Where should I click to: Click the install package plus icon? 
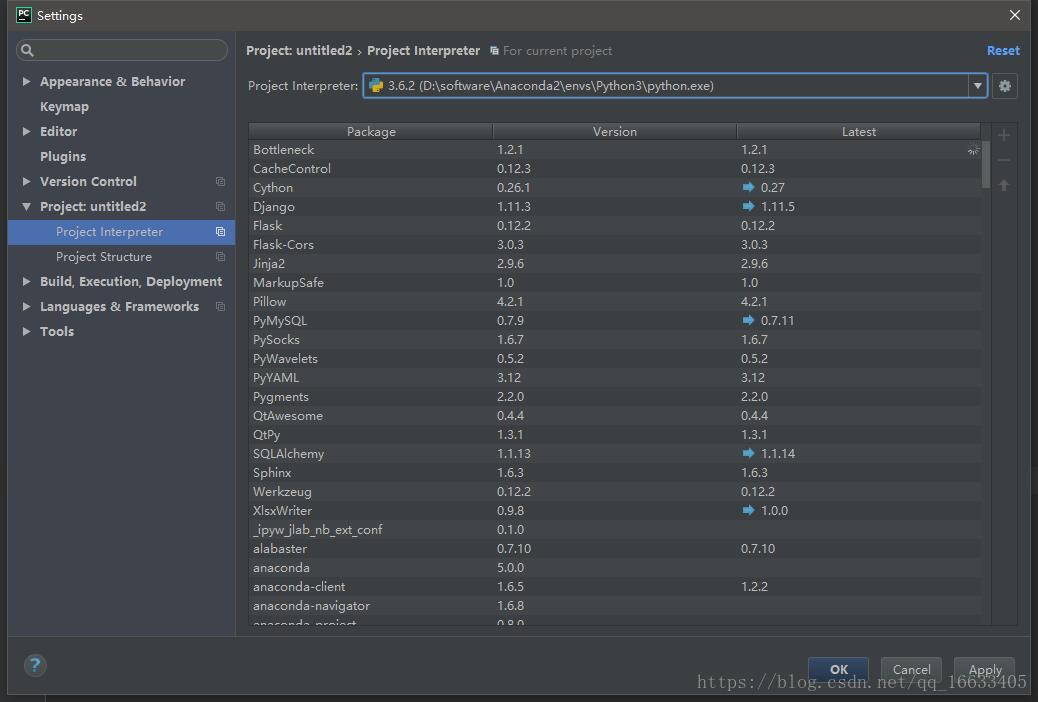click(x=1004, y=136)
